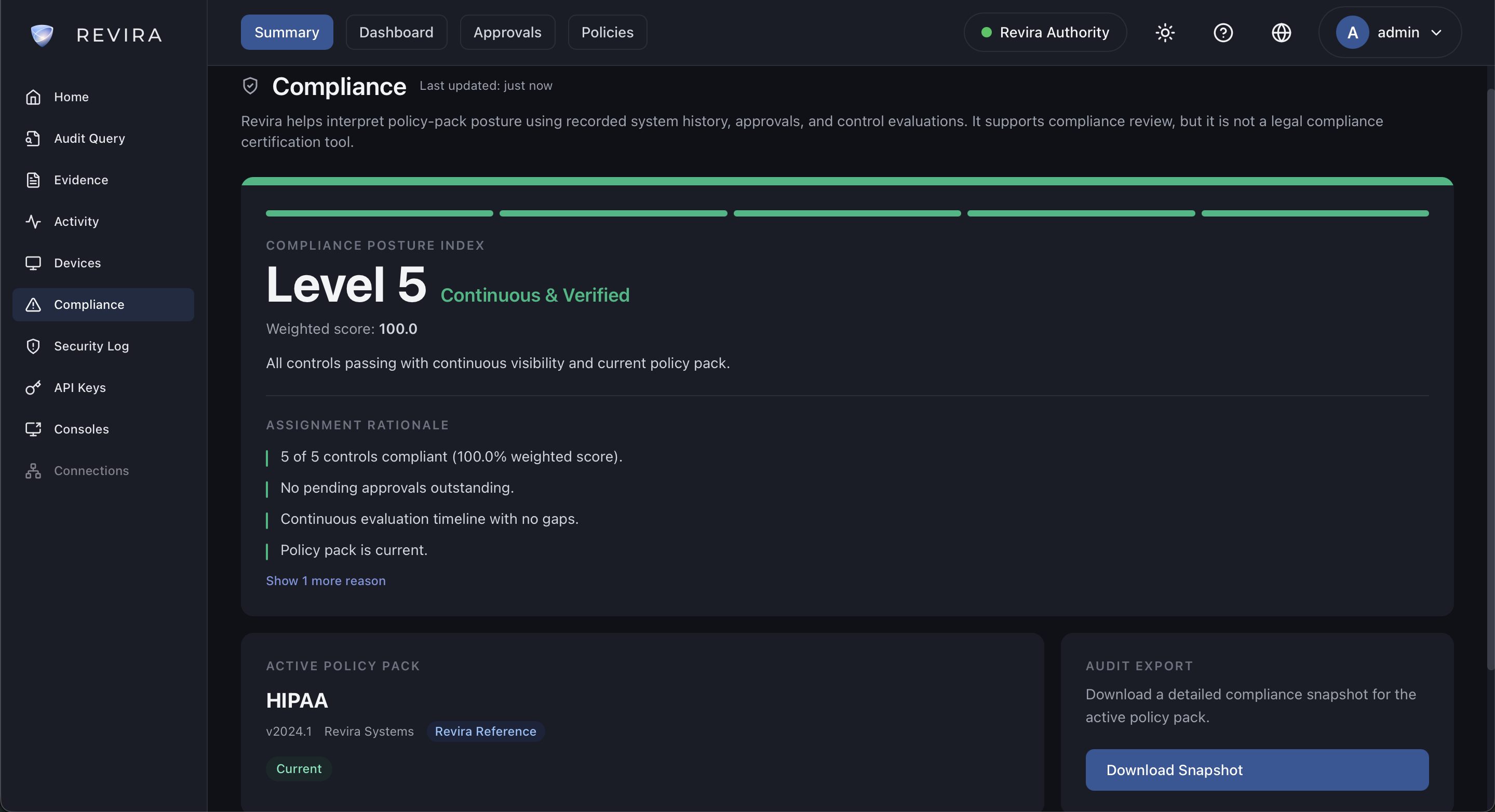This screenshot has width=1495, height=812.
Task: Open Home via its house icon
Action: [33, 97]
